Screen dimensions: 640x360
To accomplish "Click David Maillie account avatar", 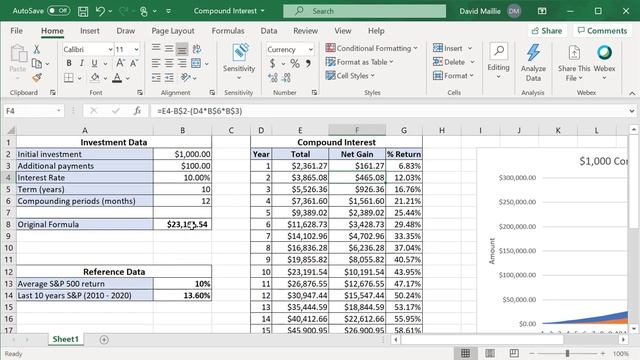I will (514, 11).
